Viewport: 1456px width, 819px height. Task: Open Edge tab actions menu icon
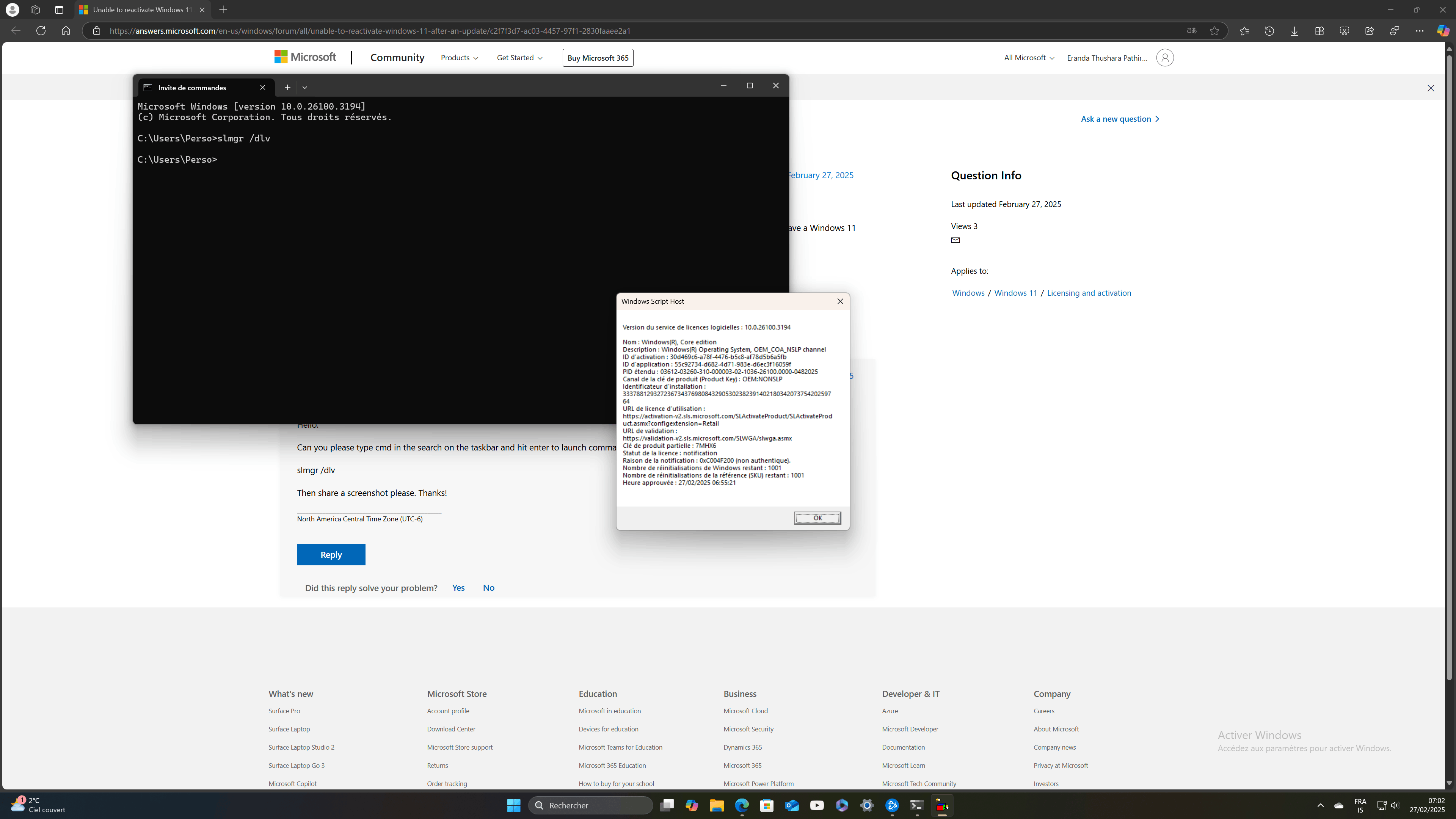59,9
